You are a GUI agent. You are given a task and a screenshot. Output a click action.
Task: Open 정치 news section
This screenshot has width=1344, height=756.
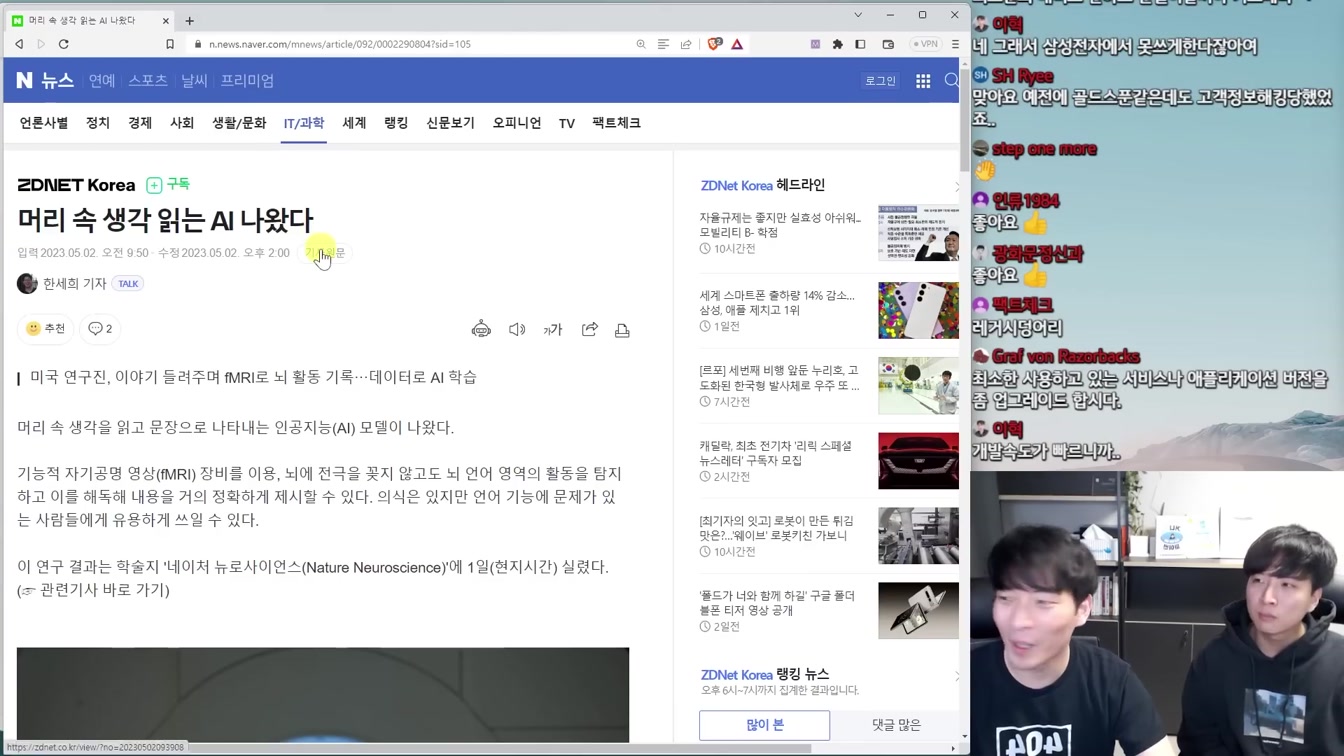coord(98,123)
